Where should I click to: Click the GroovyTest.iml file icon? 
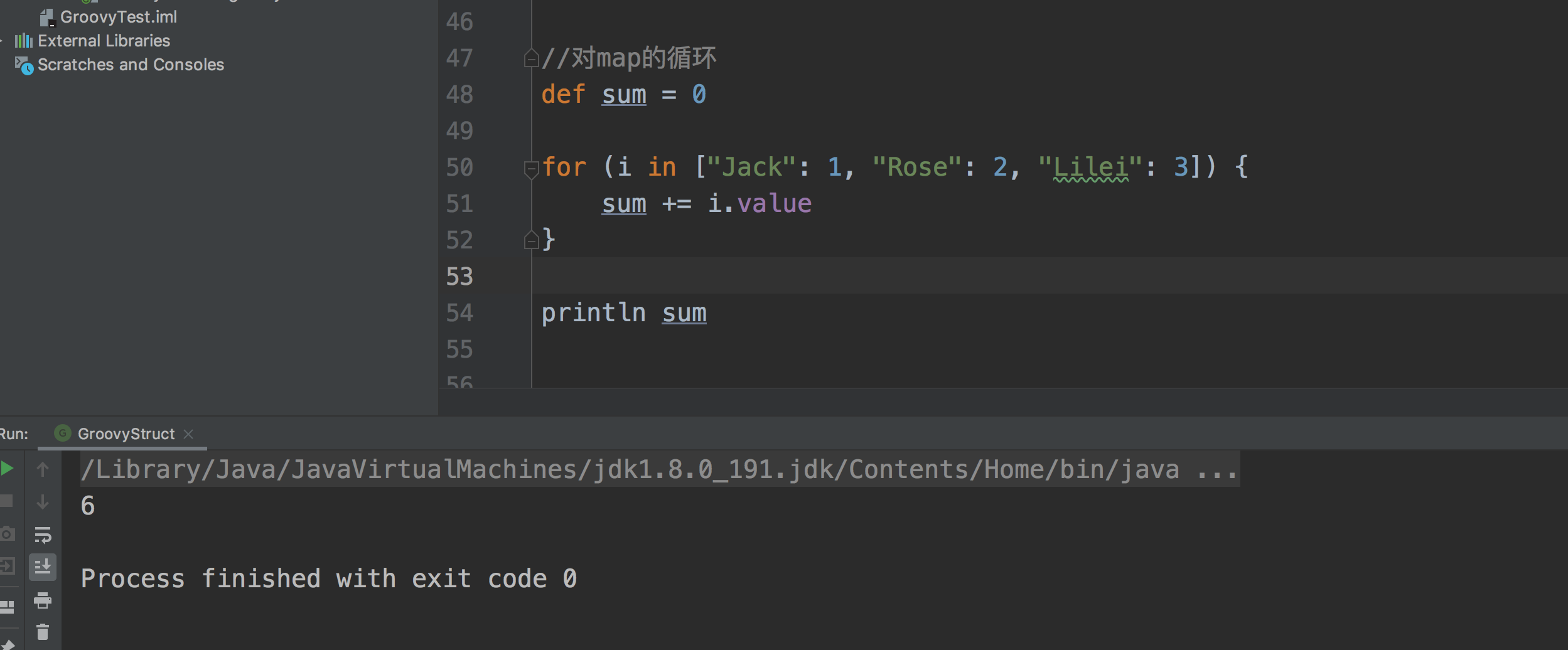tap(48, 18)
